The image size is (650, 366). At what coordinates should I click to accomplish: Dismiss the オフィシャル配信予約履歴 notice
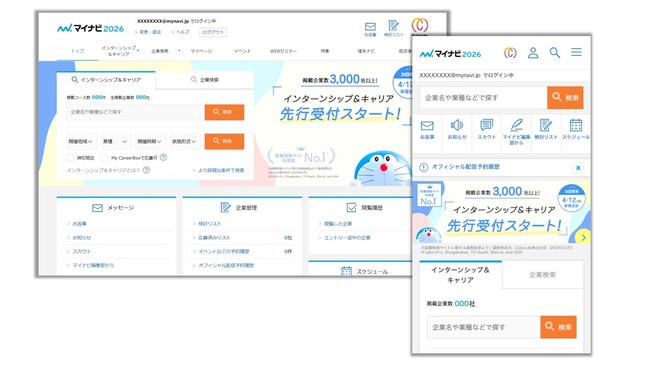pos(578,168)
